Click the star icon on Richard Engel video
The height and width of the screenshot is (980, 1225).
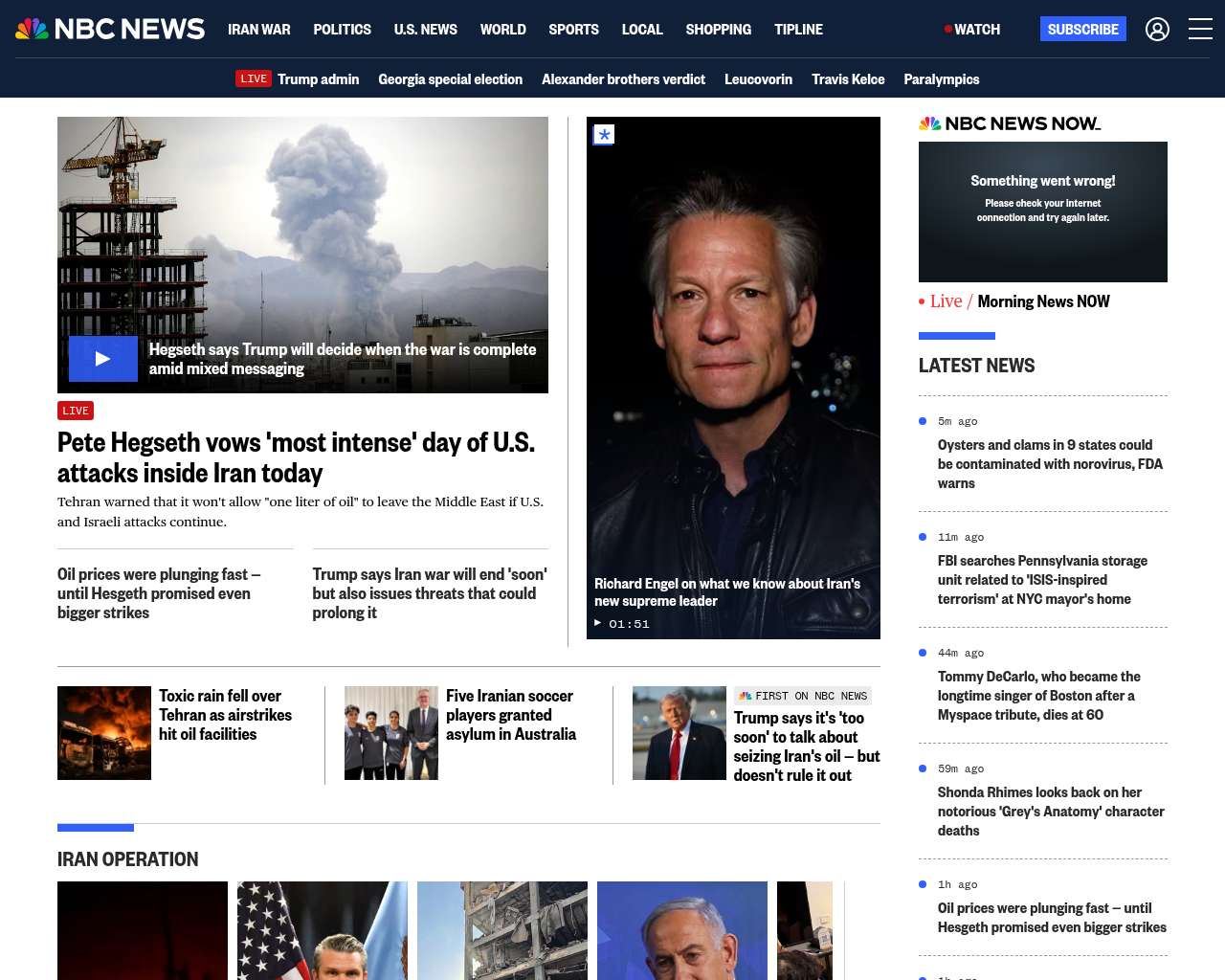tap(604, 135)
